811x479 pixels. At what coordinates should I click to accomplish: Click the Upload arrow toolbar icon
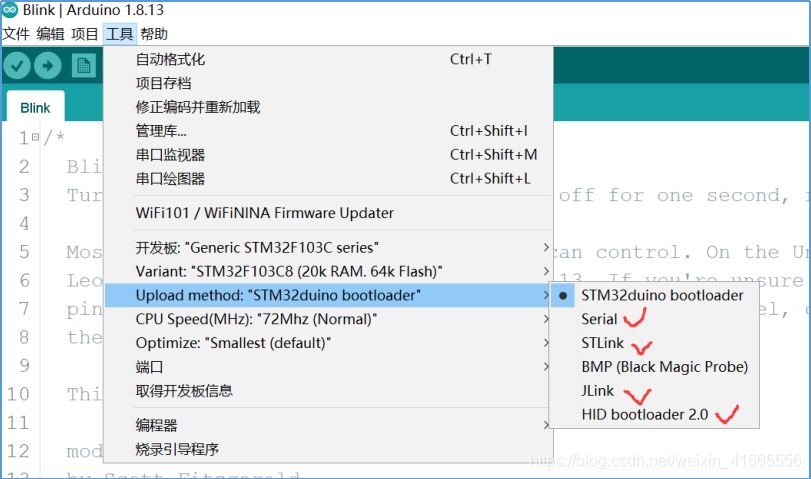click(48, 66)
